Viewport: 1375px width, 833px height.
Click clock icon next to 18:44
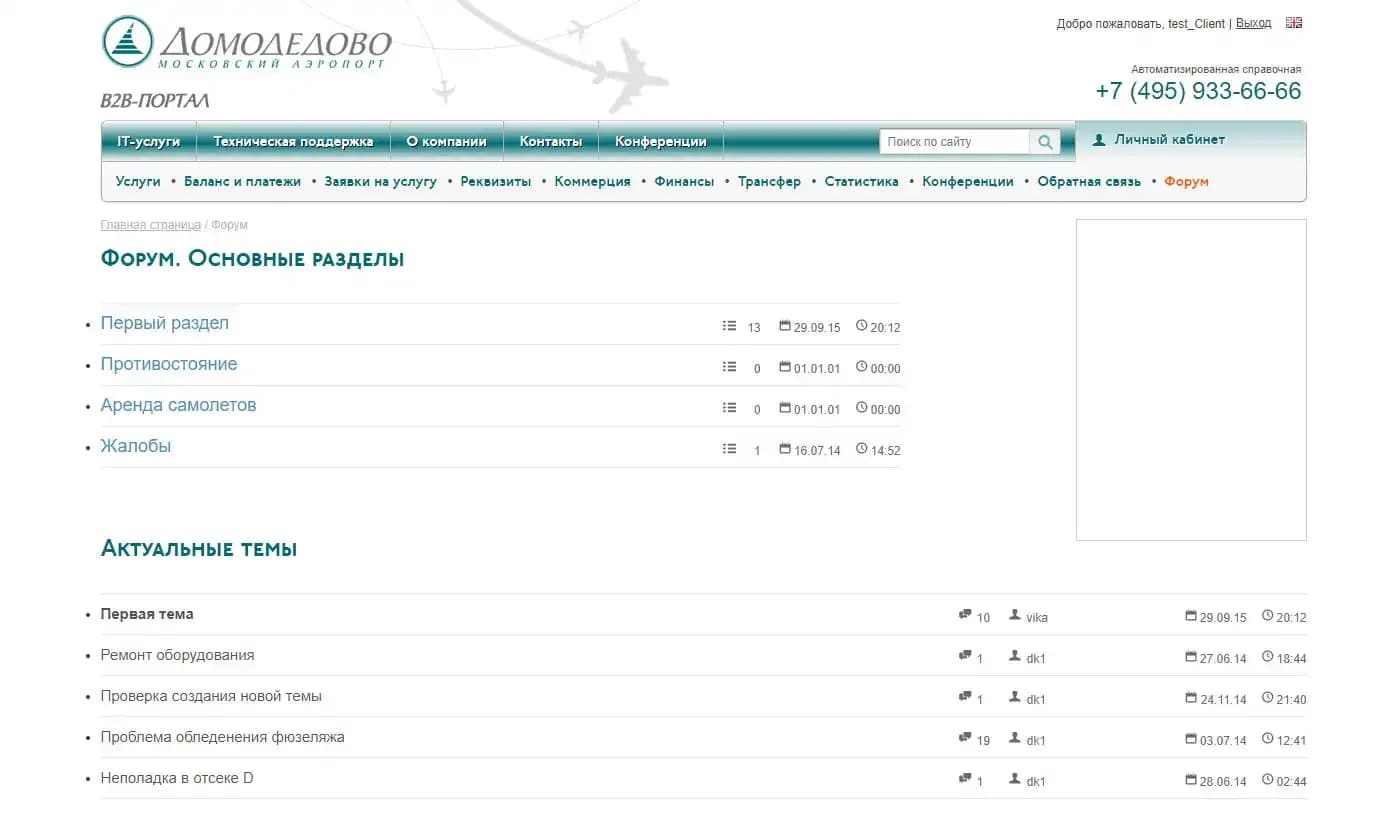1268,657
